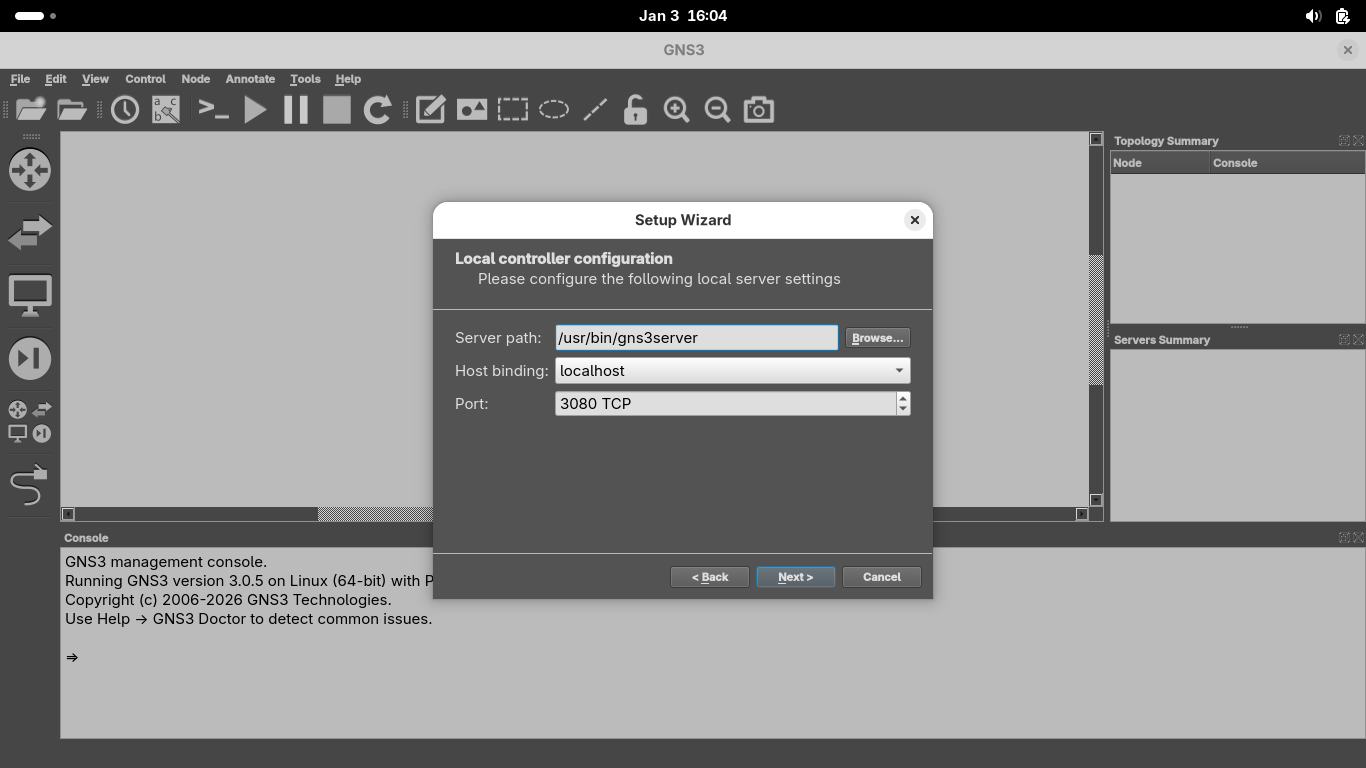This screenshot has width=1366, height=768.
Task: Click the Back button in the wizard
Action: (709, 577)
